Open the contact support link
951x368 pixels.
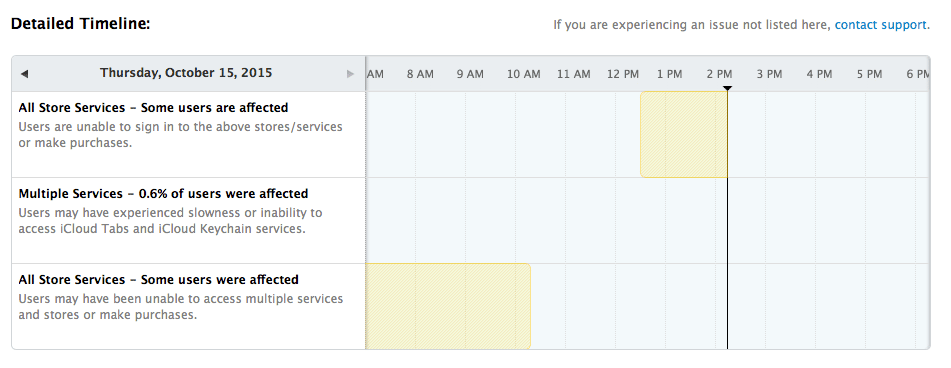tap(880, 25)
